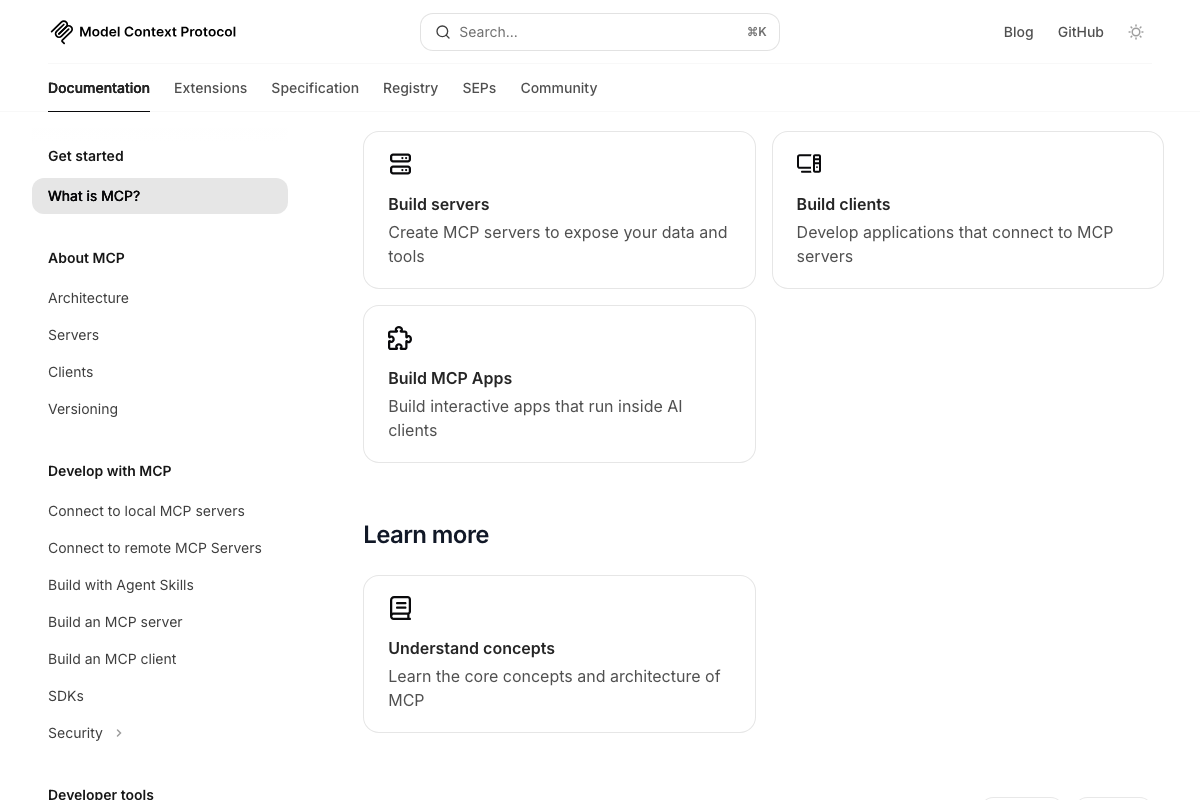
Task: Click the Model Context Protocol title text
Action: pyautogui.click(x=157, y=32)
